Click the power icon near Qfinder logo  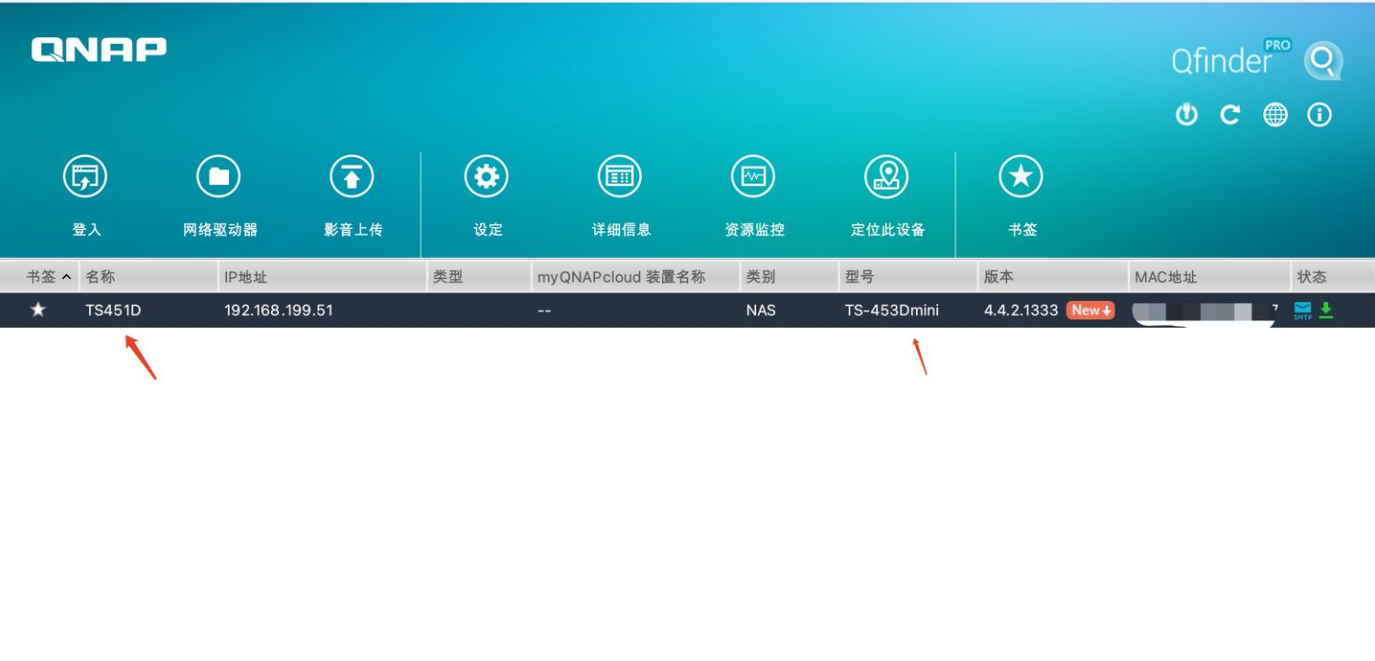pos(1186,115)
